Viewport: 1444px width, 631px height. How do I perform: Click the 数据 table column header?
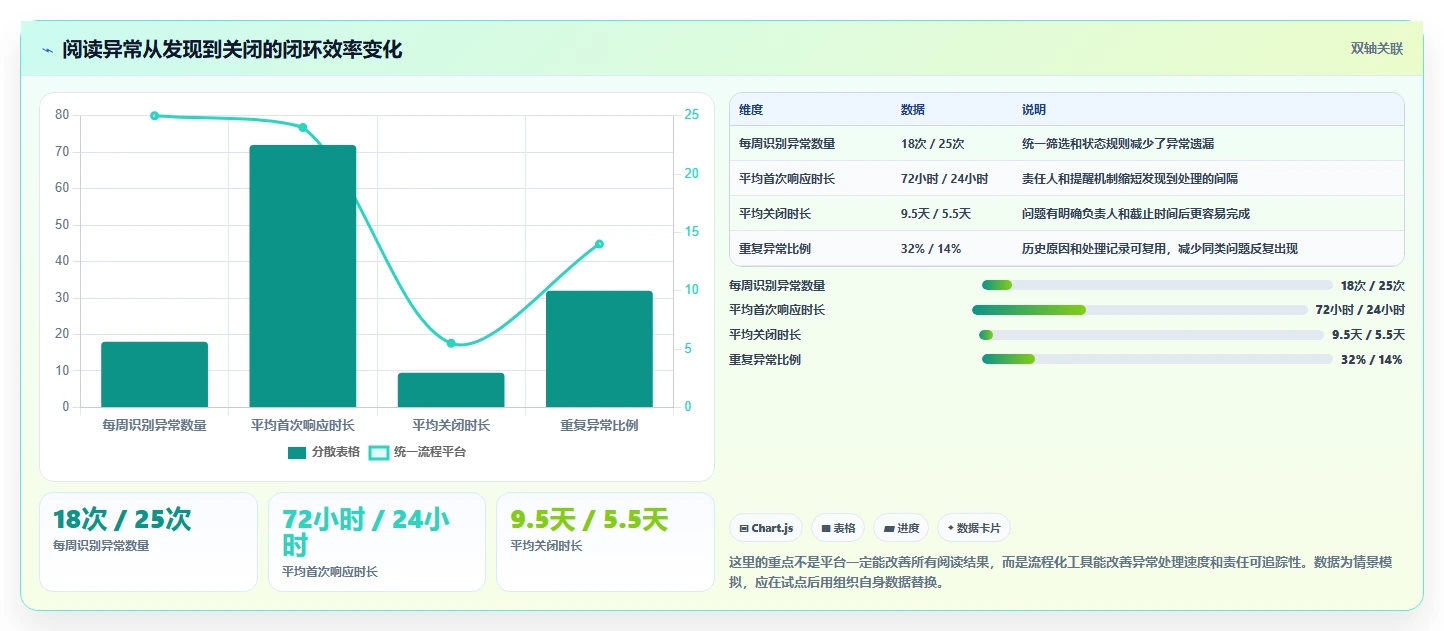[x=913, y=110]
